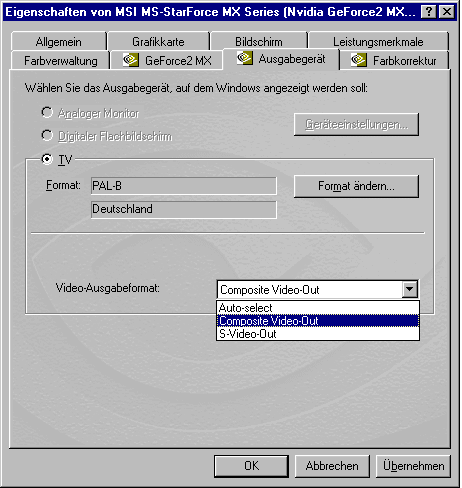Open the Bildschirm tab
The image size is (462, 488).
pos(259,42)
